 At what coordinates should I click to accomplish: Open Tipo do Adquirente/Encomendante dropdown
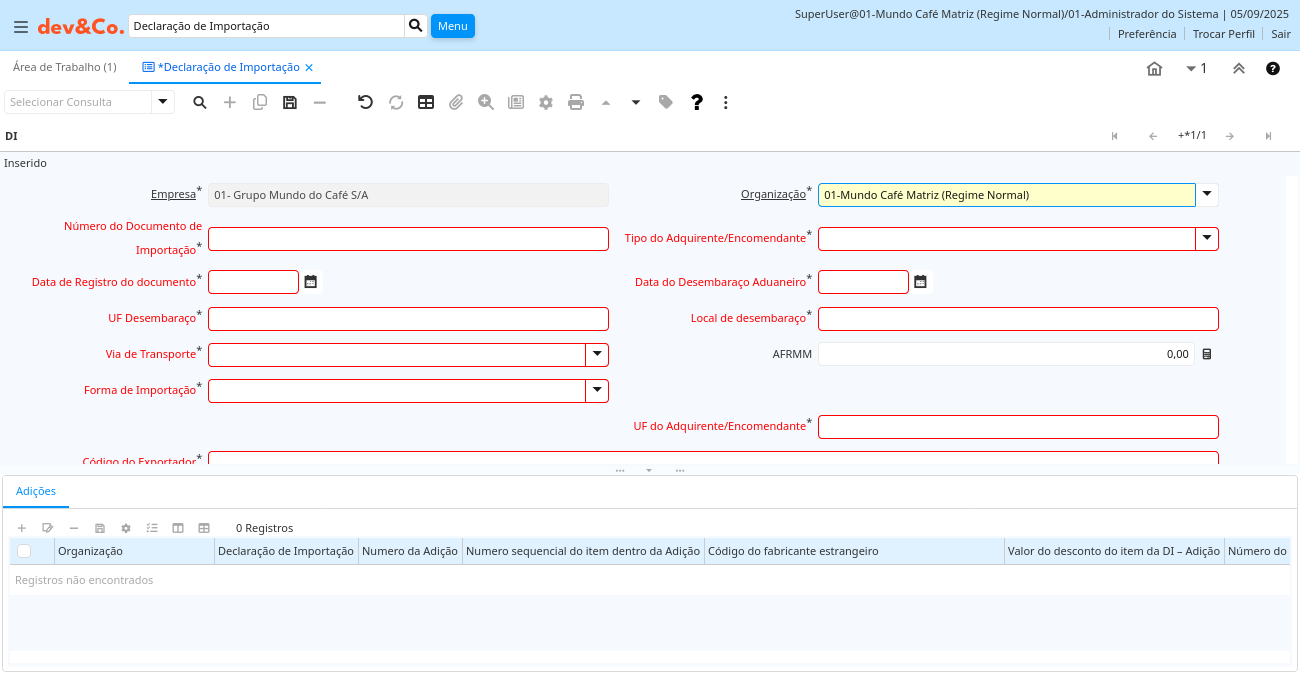[x=1207, y=239]
